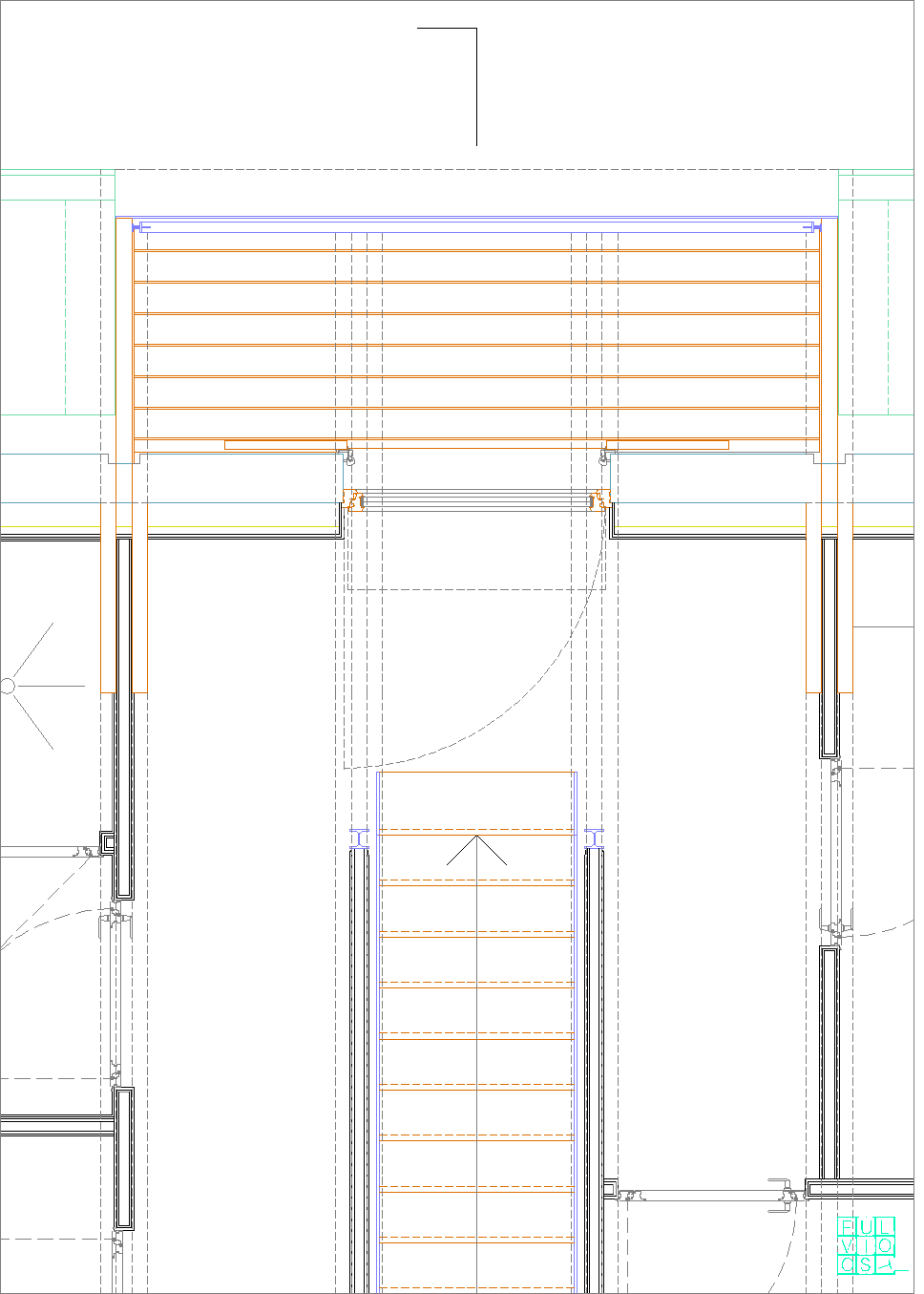The image size is (924, 1294).
Task: Select the left blue I-beam column symbol
Action: (360, 838)
